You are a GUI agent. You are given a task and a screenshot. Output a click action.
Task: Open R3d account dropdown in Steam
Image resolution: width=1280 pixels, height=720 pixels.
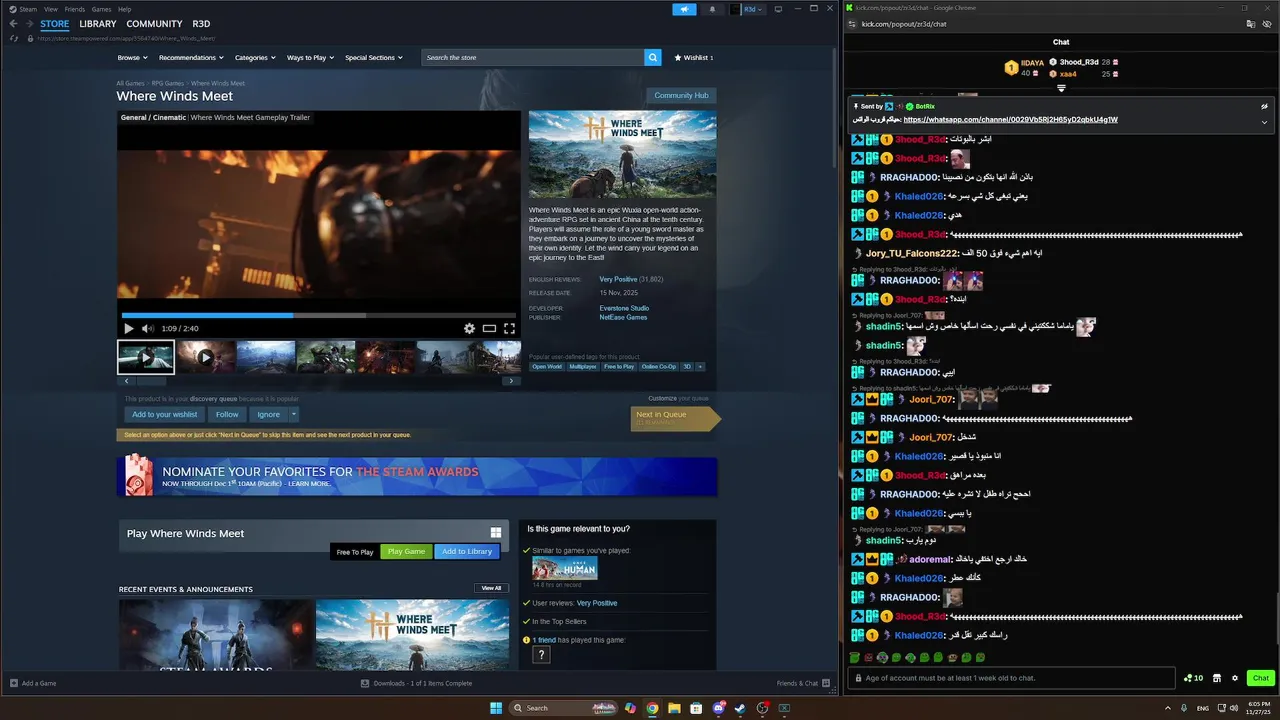pos(748,9)
